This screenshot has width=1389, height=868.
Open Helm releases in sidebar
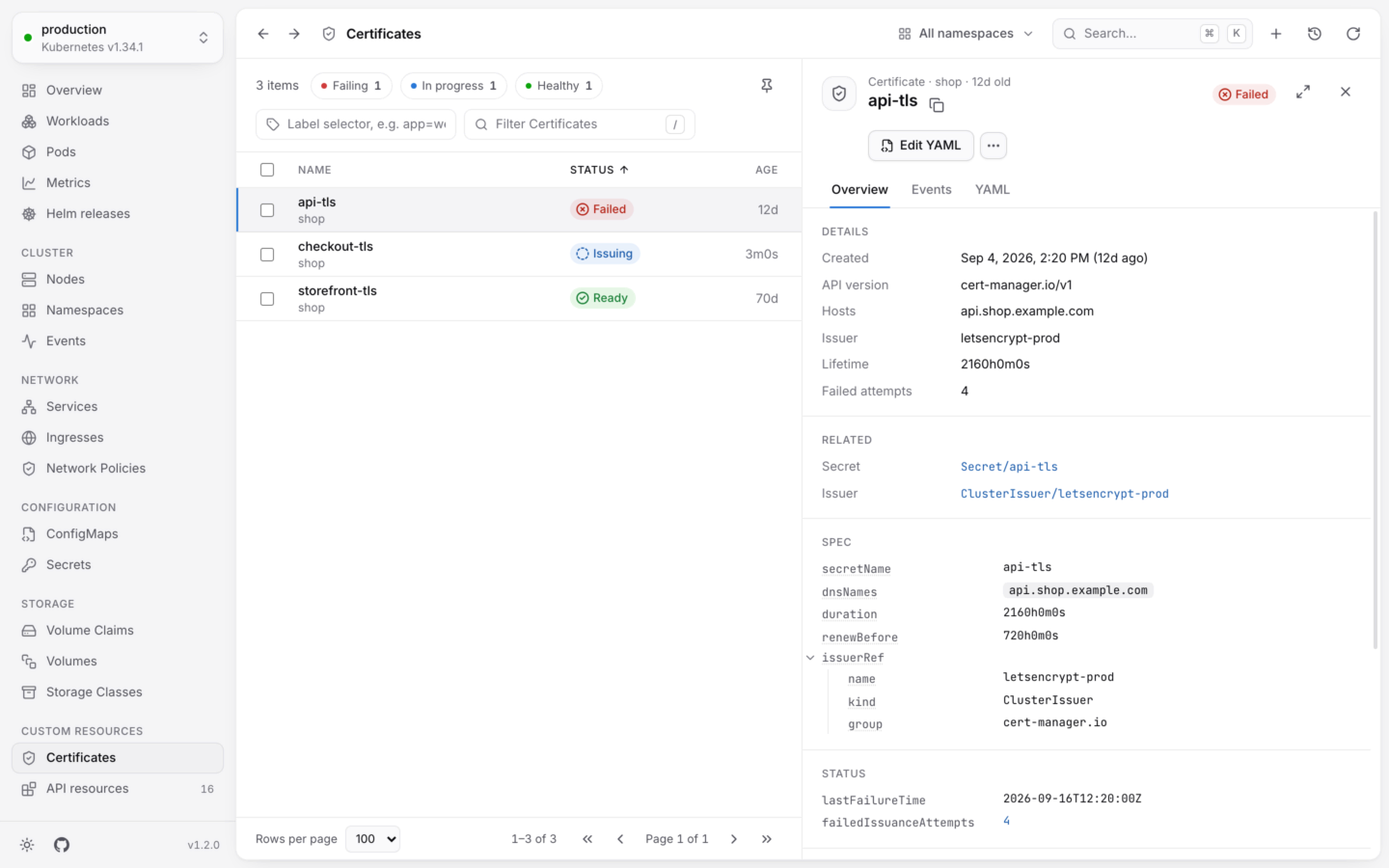tap(118, 214)
